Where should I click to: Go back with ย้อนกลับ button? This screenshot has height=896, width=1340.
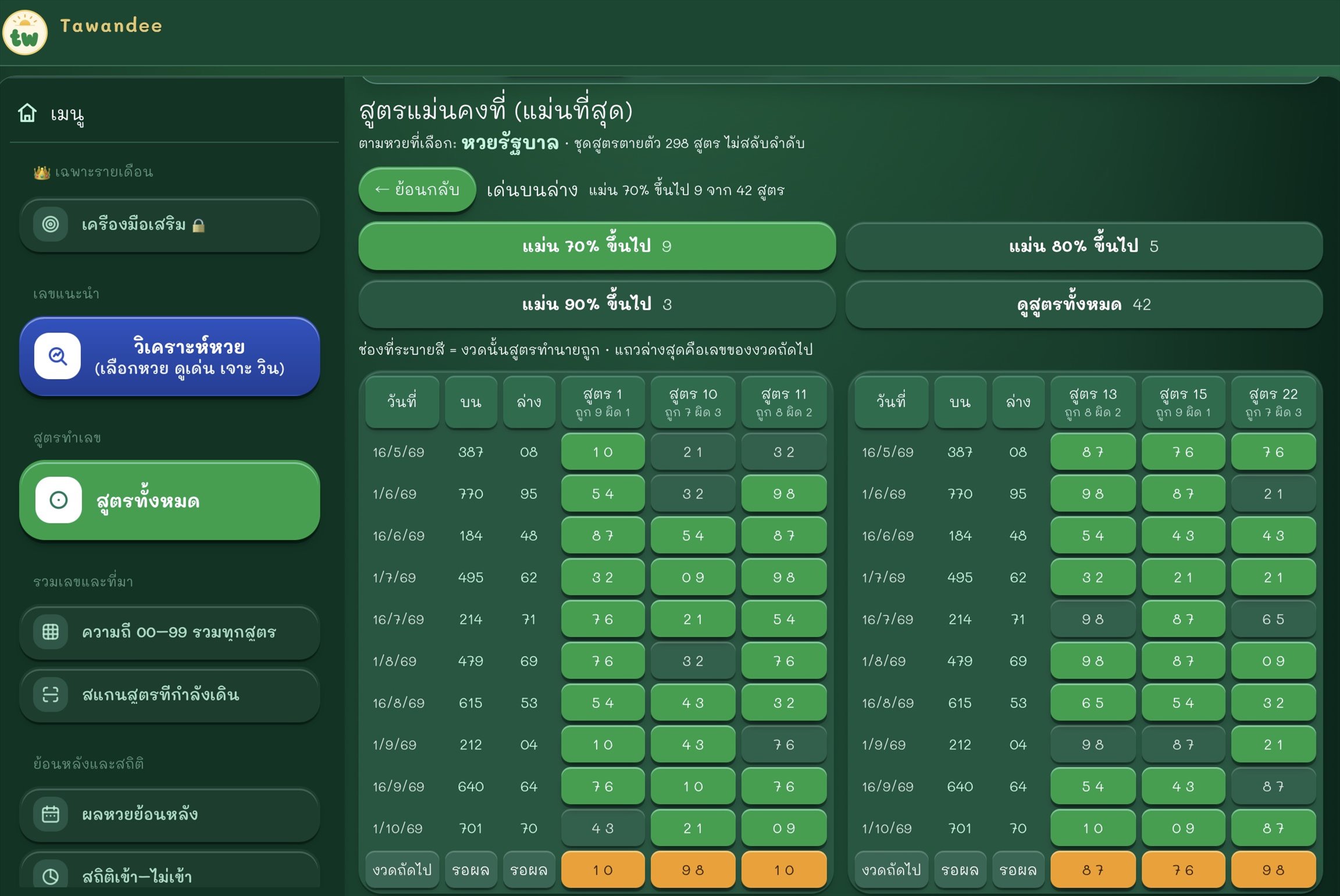click(417, 190)
